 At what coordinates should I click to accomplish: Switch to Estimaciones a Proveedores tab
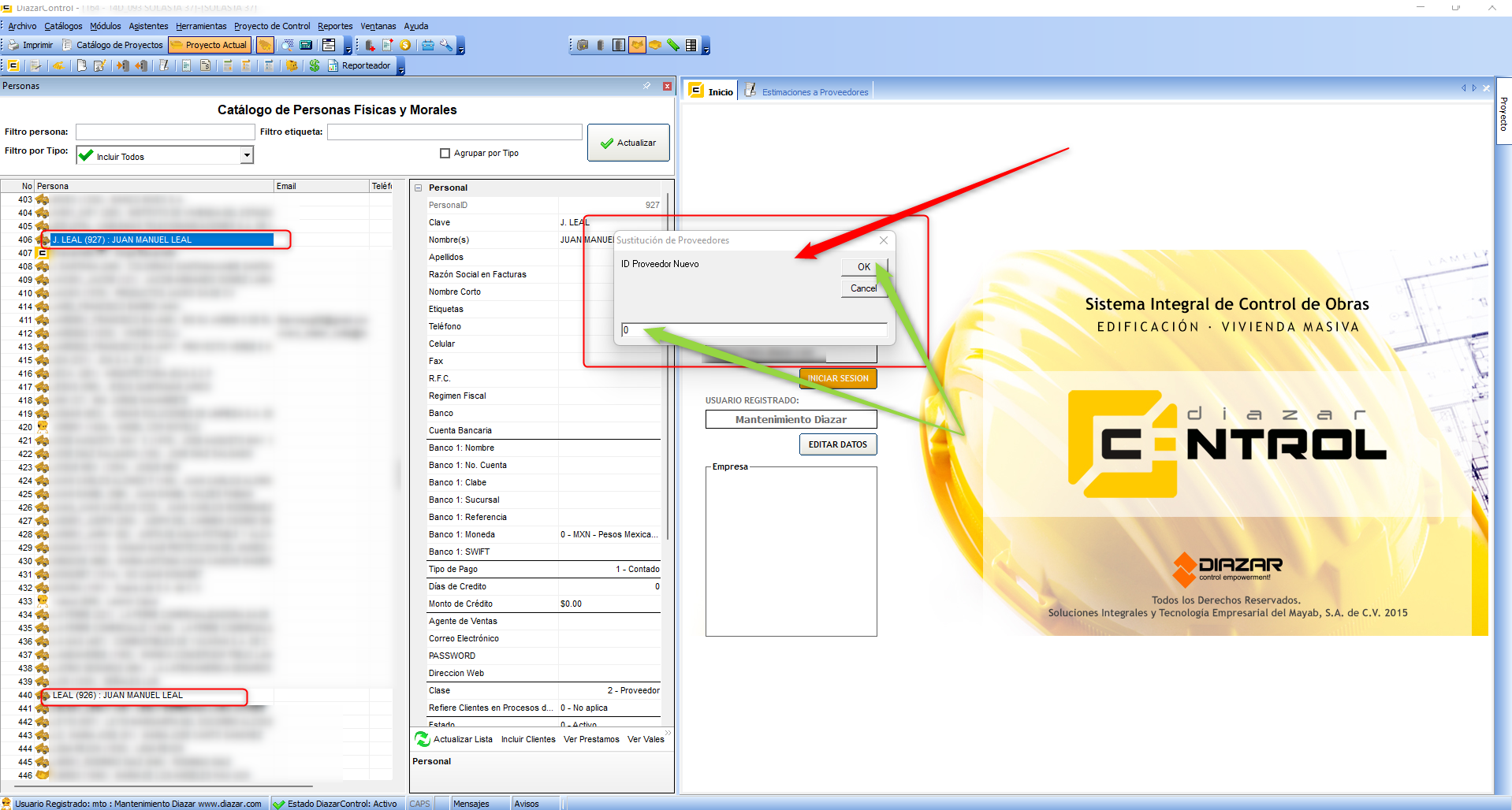click(814, 92)
